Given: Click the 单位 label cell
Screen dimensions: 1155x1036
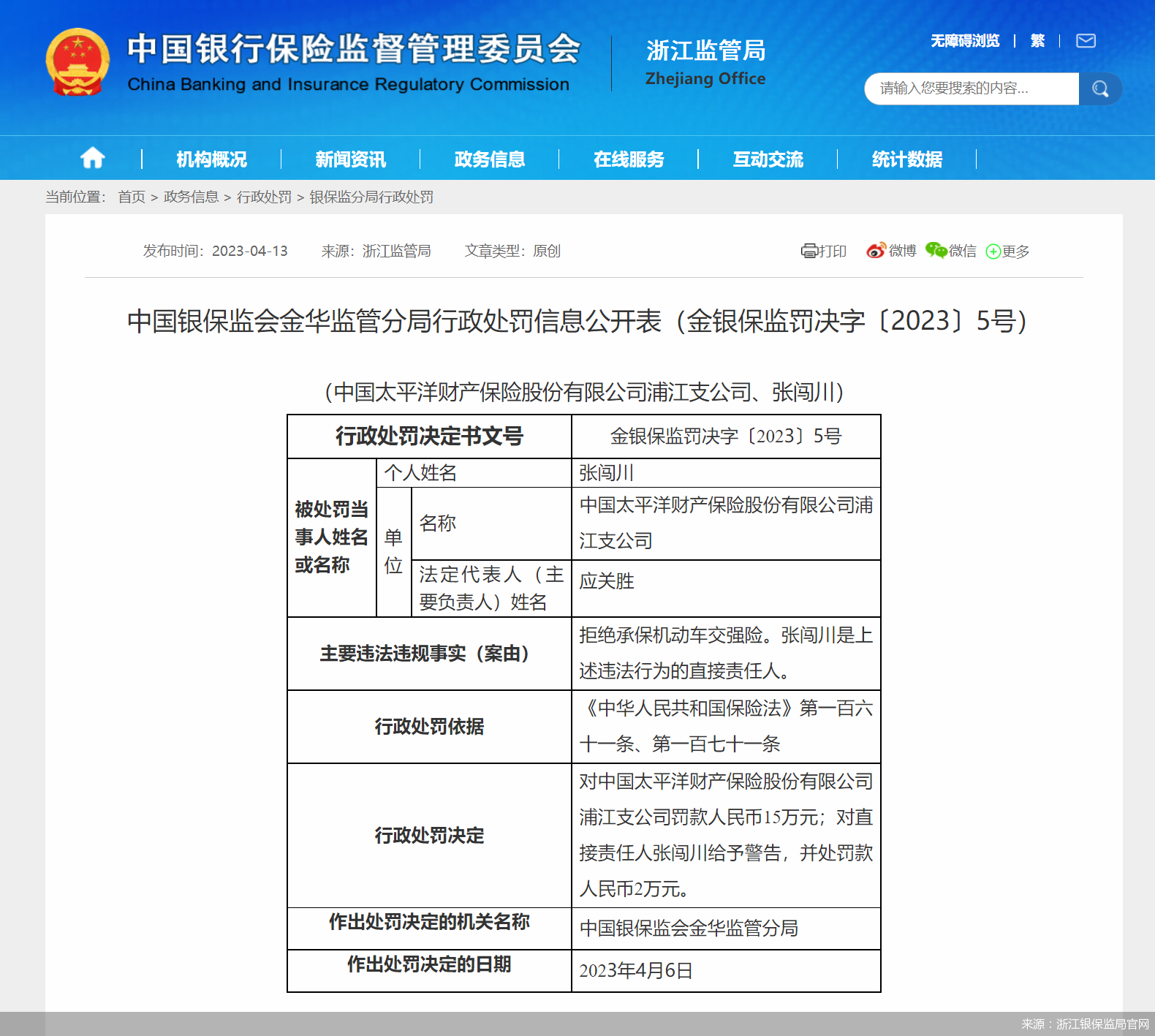Looking at the screenshot, I should 394,552.
